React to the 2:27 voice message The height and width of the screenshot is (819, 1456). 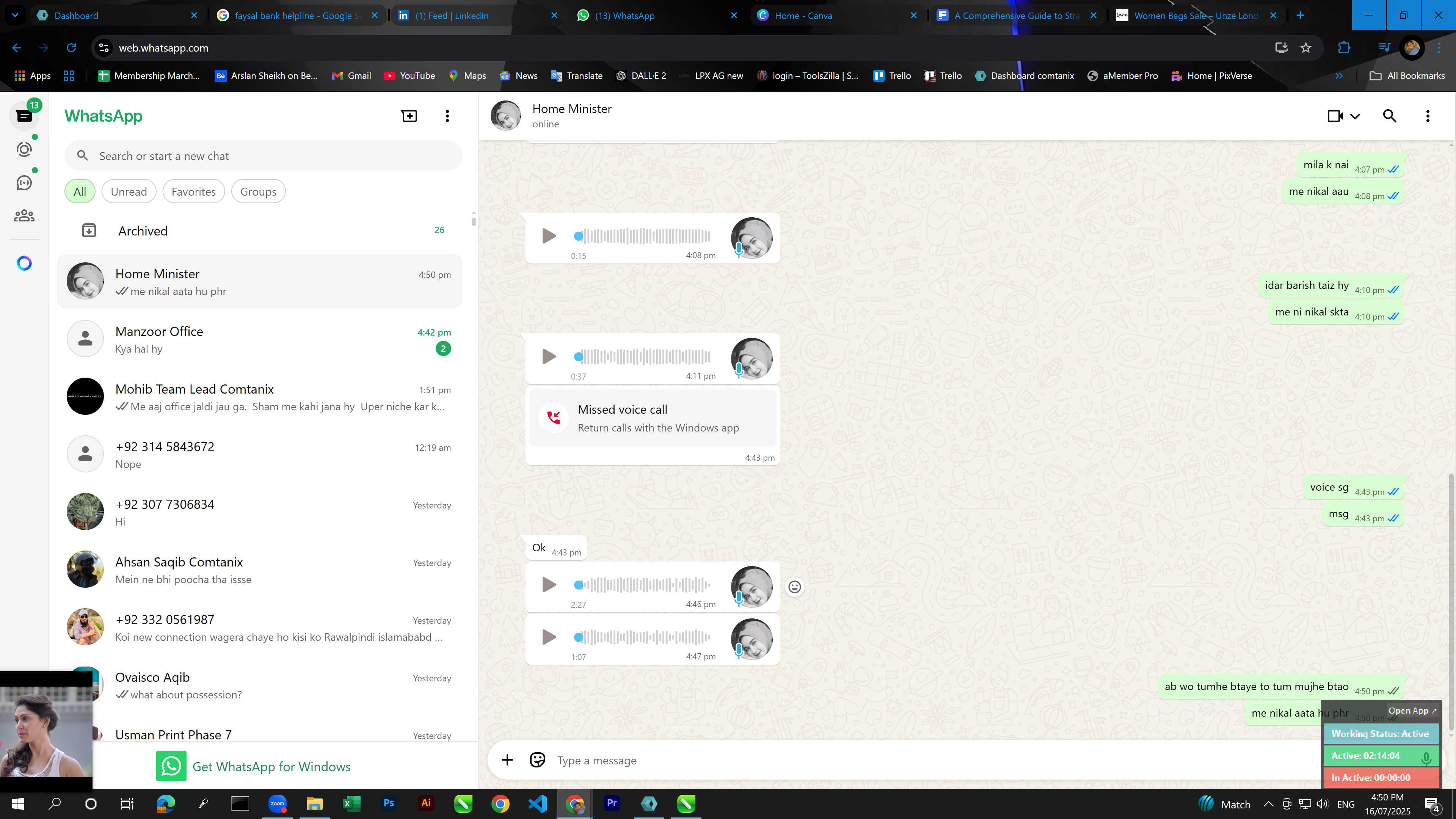795,587
